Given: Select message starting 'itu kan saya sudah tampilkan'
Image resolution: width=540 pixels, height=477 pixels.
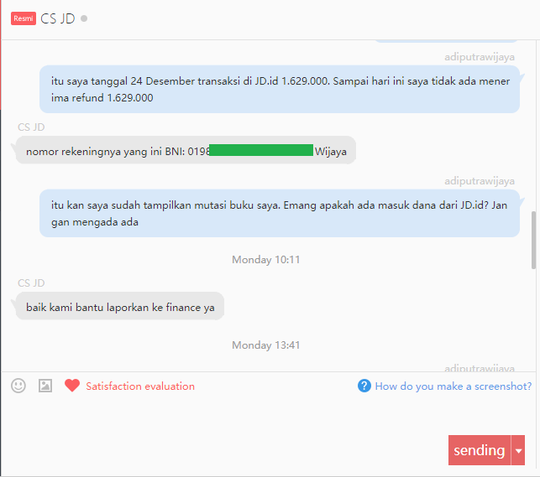Looking at the screenshot, I should 280,213.
